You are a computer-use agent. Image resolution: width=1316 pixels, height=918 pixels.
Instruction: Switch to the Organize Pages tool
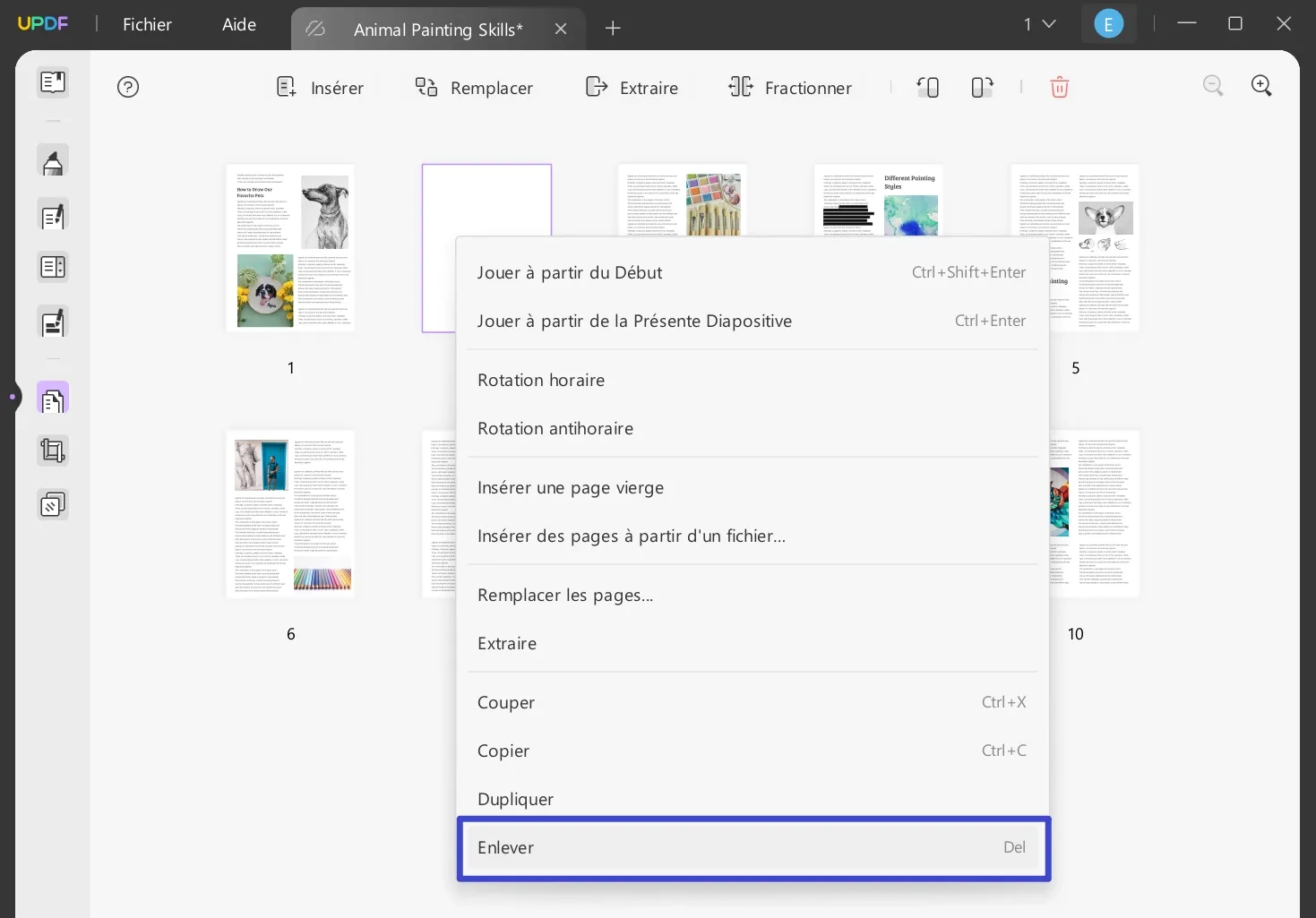[53, 397]
